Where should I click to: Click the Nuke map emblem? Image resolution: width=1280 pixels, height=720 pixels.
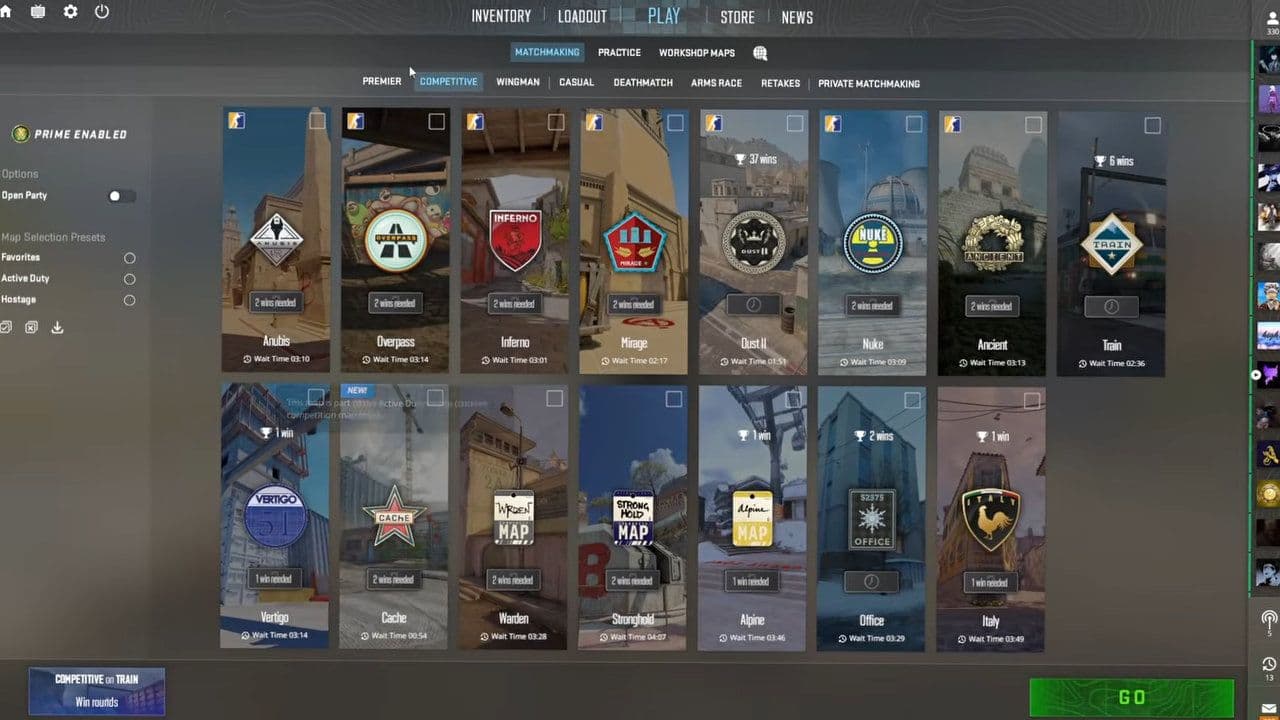pos(872,242)
